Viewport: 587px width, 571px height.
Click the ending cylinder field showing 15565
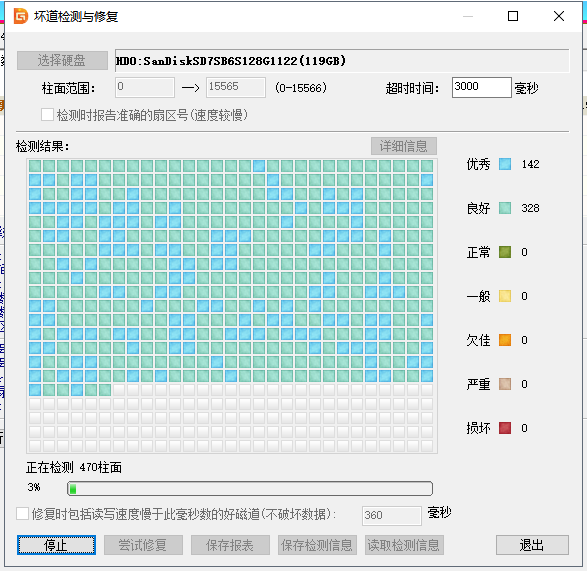click(x=236, y=87)
